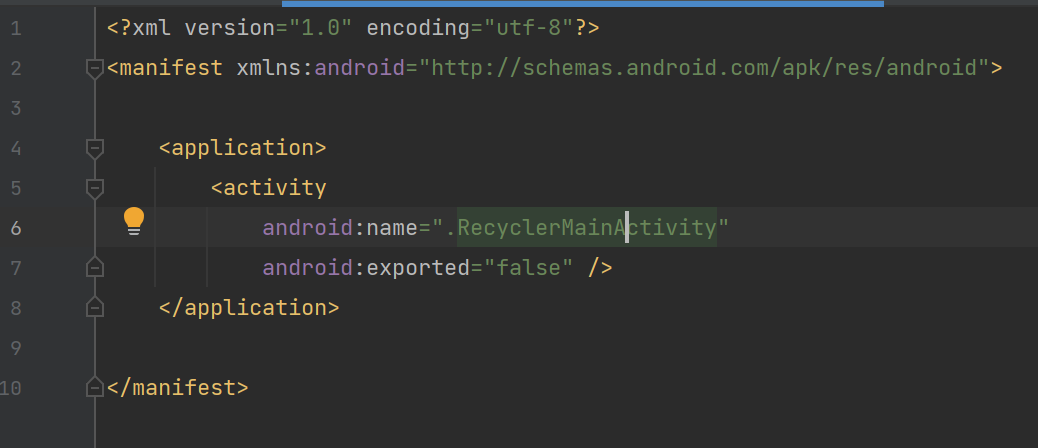
Task: Toggle fold marker beside closing manifest tag
Action: 95,387
